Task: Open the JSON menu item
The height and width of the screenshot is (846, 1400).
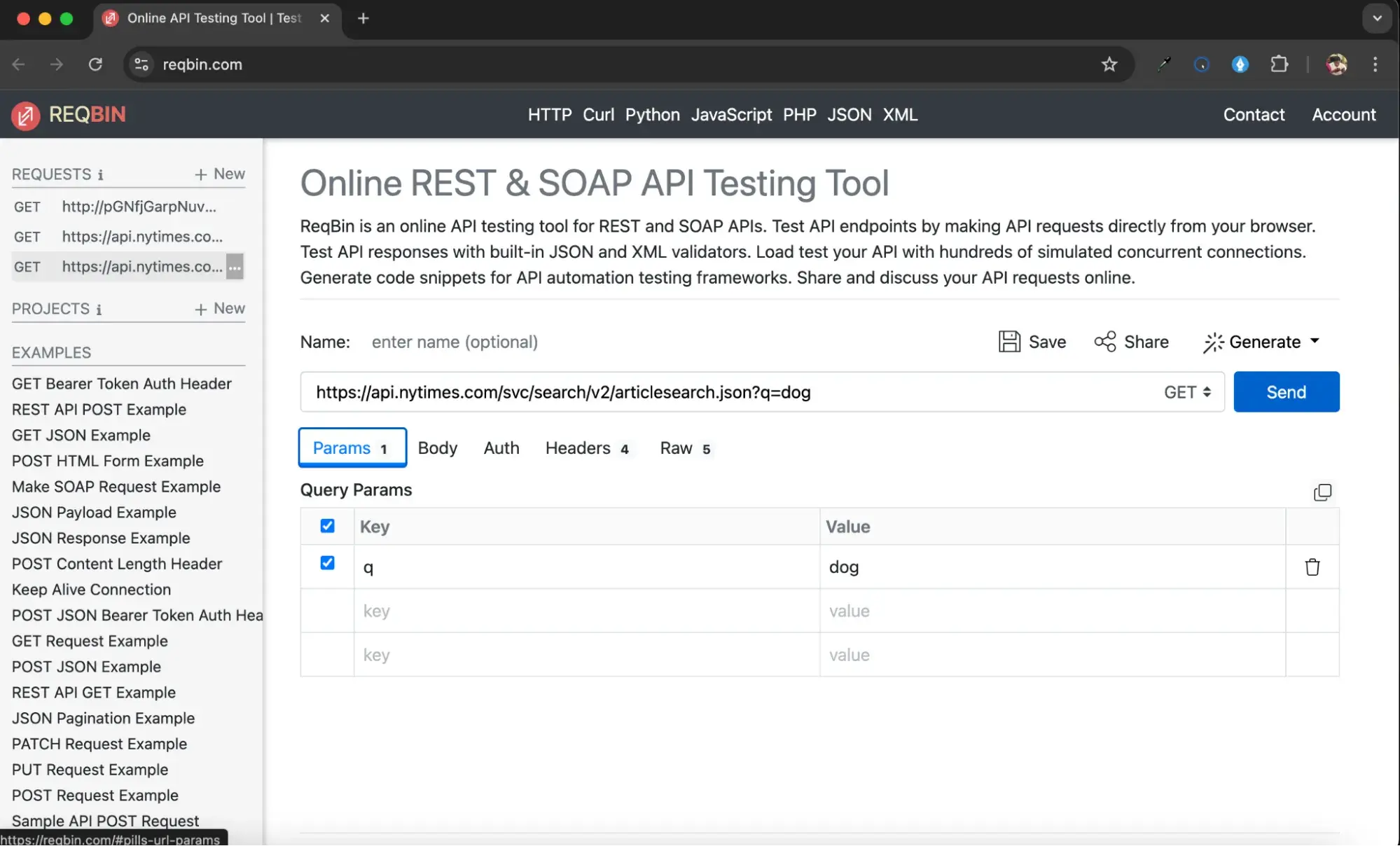Action: (x=849, y=115)
